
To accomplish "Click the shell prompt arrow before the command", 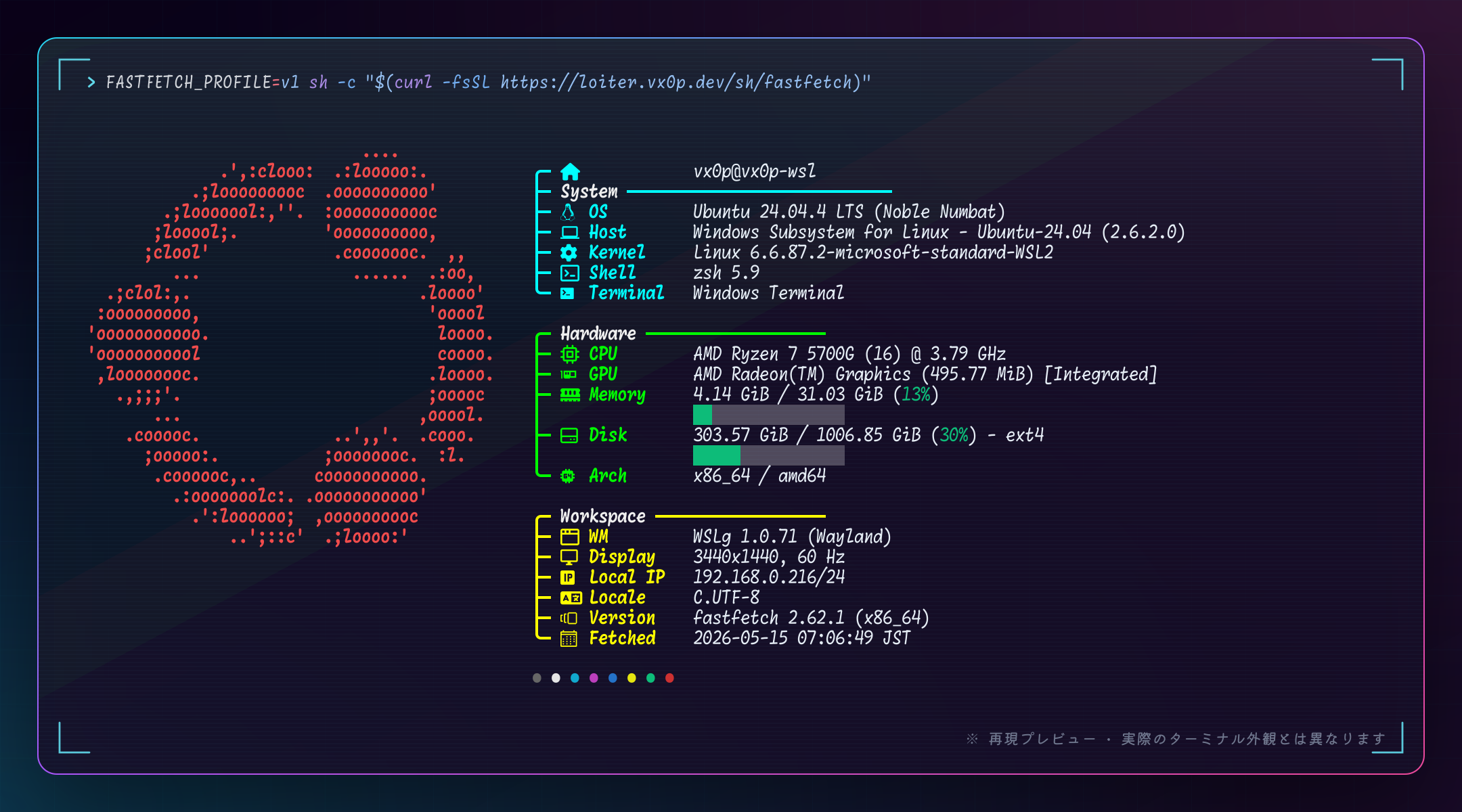I will coord(91,83).
